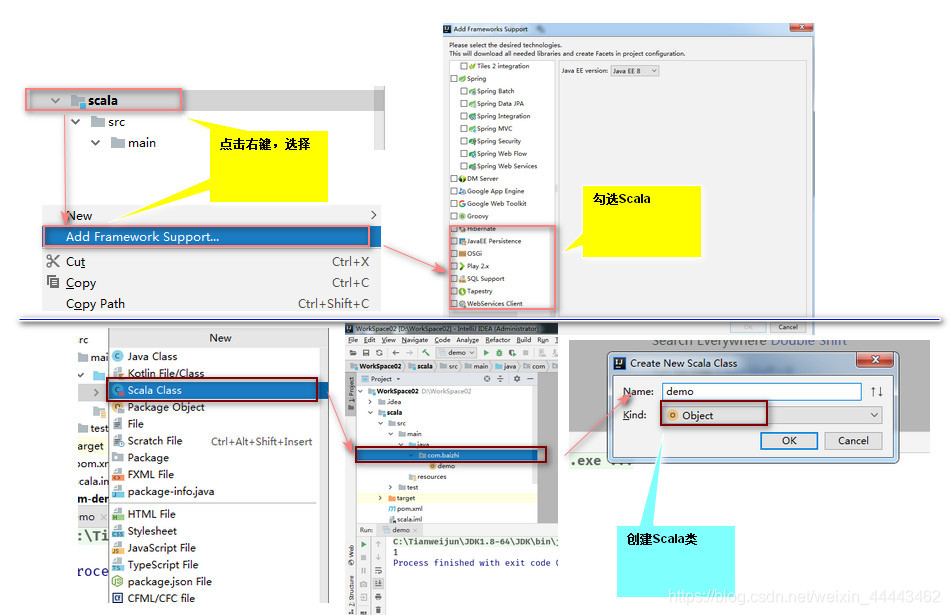The width and height of the screenshot is (950, 615).
Task: Check the Groovy checkbox
Action: pos(454,216)
